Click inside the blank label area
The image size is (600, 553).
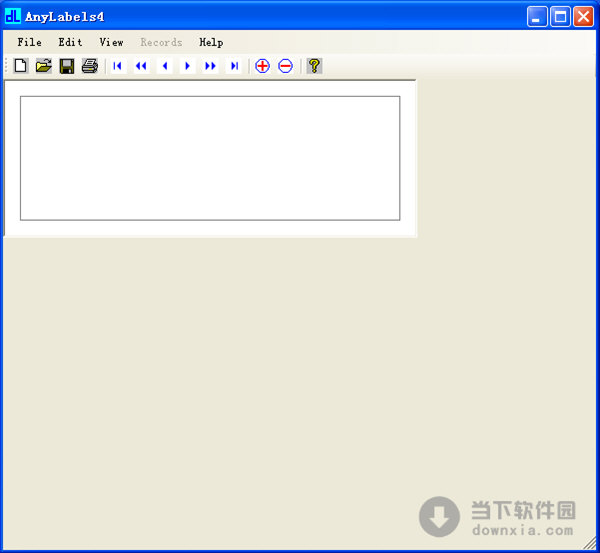(210, 158)
